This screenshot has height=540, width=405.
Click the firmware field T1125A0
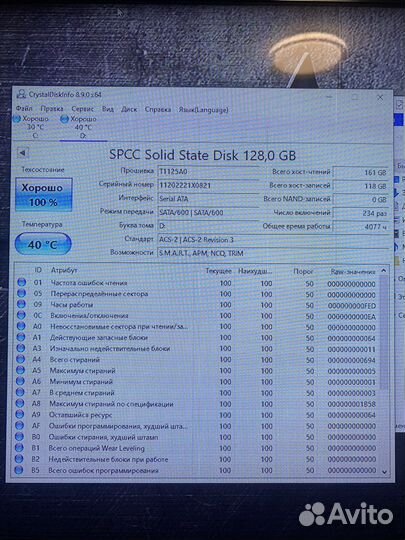coord(208,172)
